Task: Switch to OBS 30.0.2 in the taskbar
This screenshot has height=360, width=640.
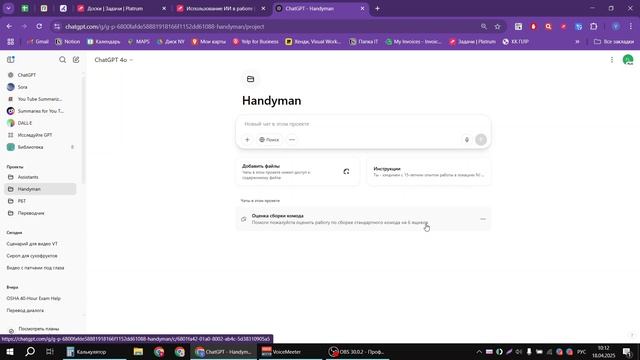Action: [357, 352]
